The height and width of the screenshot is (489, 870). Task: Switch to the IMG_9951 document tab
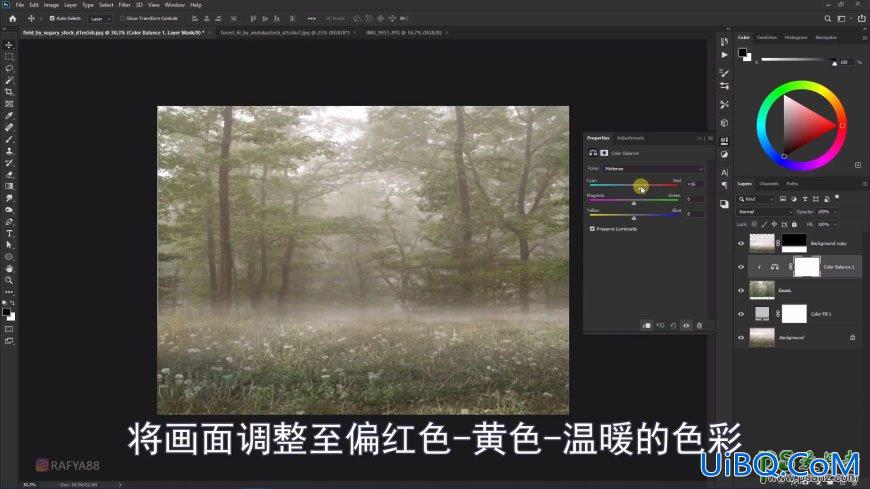tap(403, 33)
